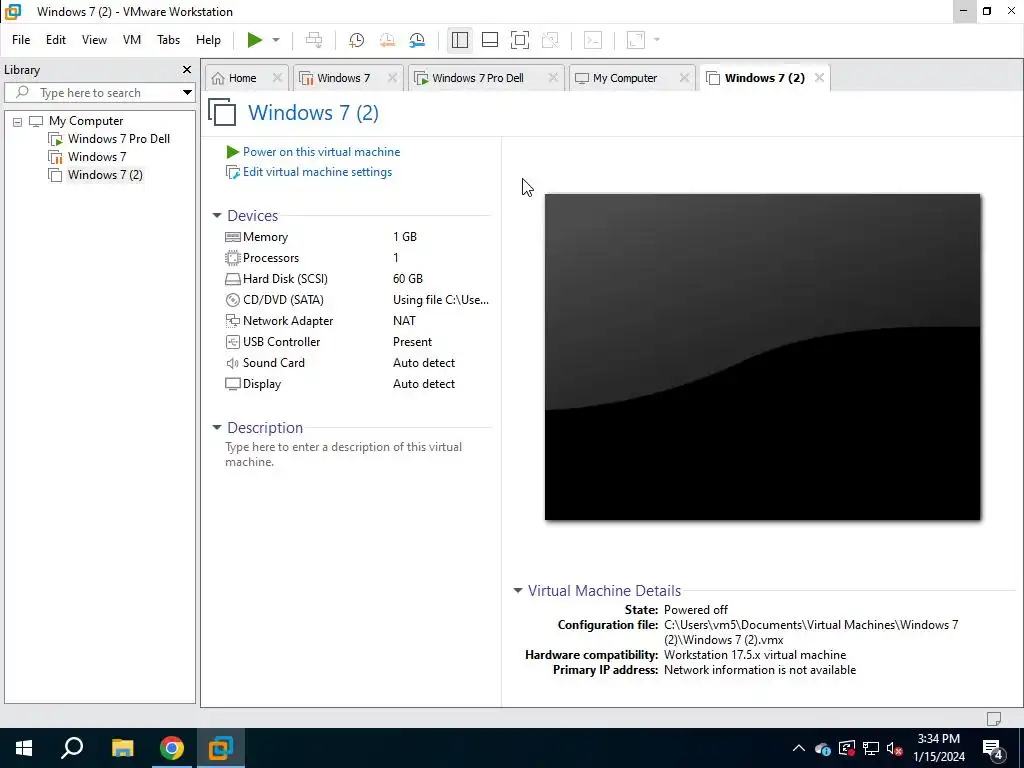This screenshot has height=768, width=1024.
Task: Open the View menu
Action: click(x=94, y=40)
